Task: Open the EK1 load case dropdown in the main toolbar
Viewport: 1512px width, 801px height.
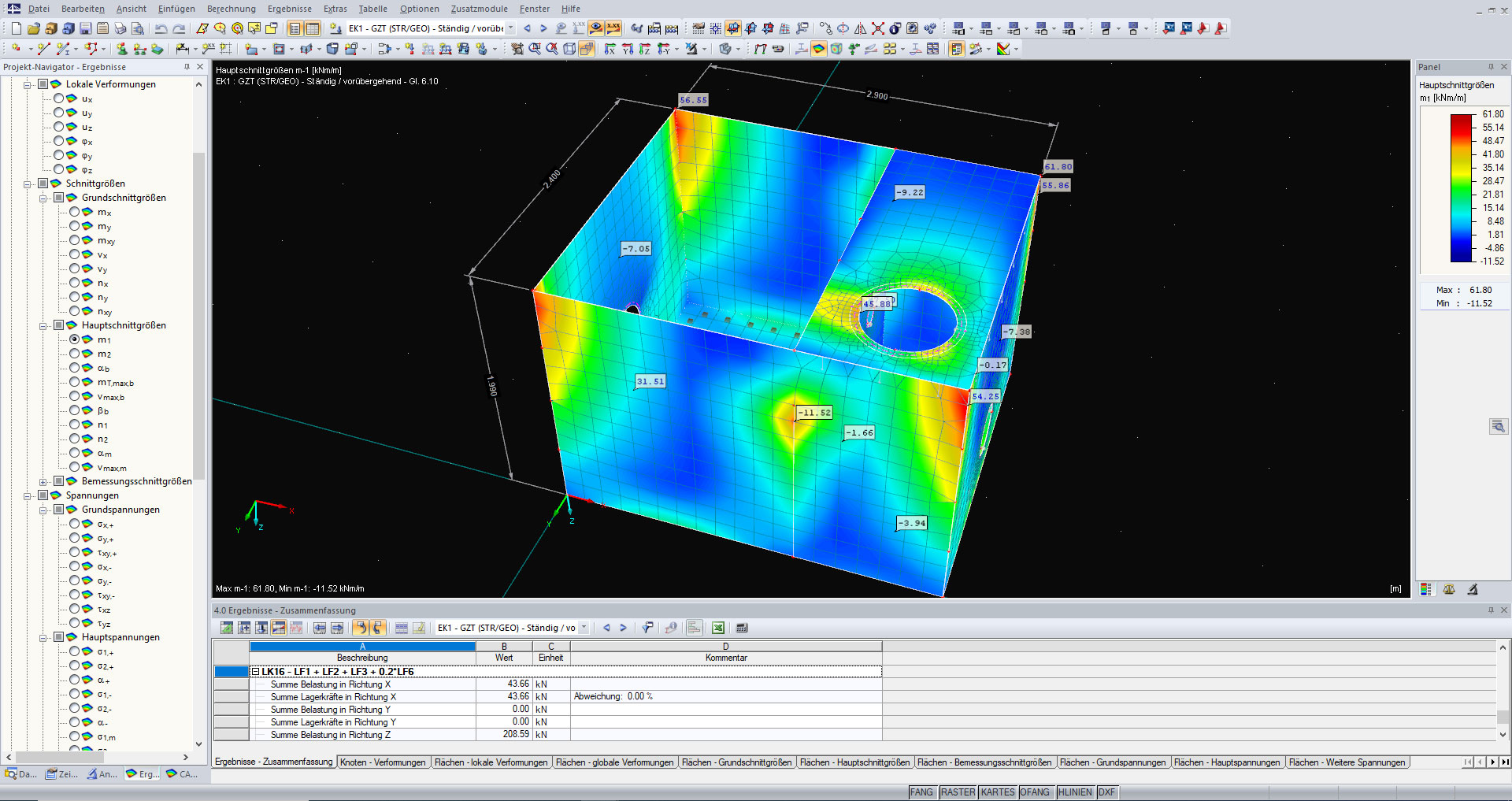Action: pyautogui.click(x=510, y=28)
